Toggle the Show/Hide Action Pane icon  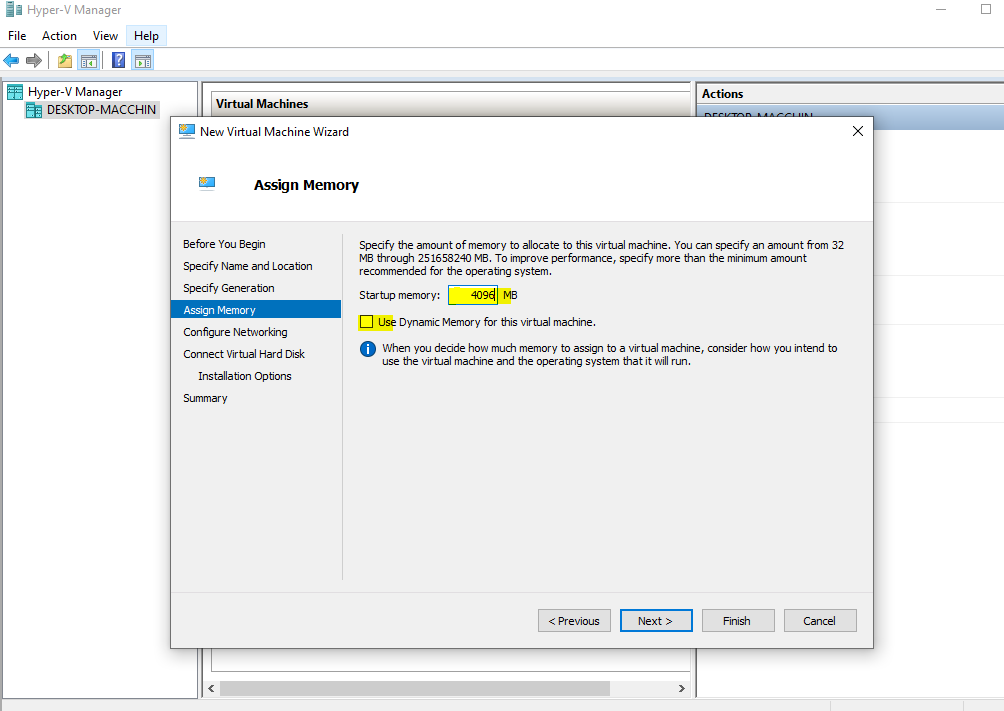point(143,60)
